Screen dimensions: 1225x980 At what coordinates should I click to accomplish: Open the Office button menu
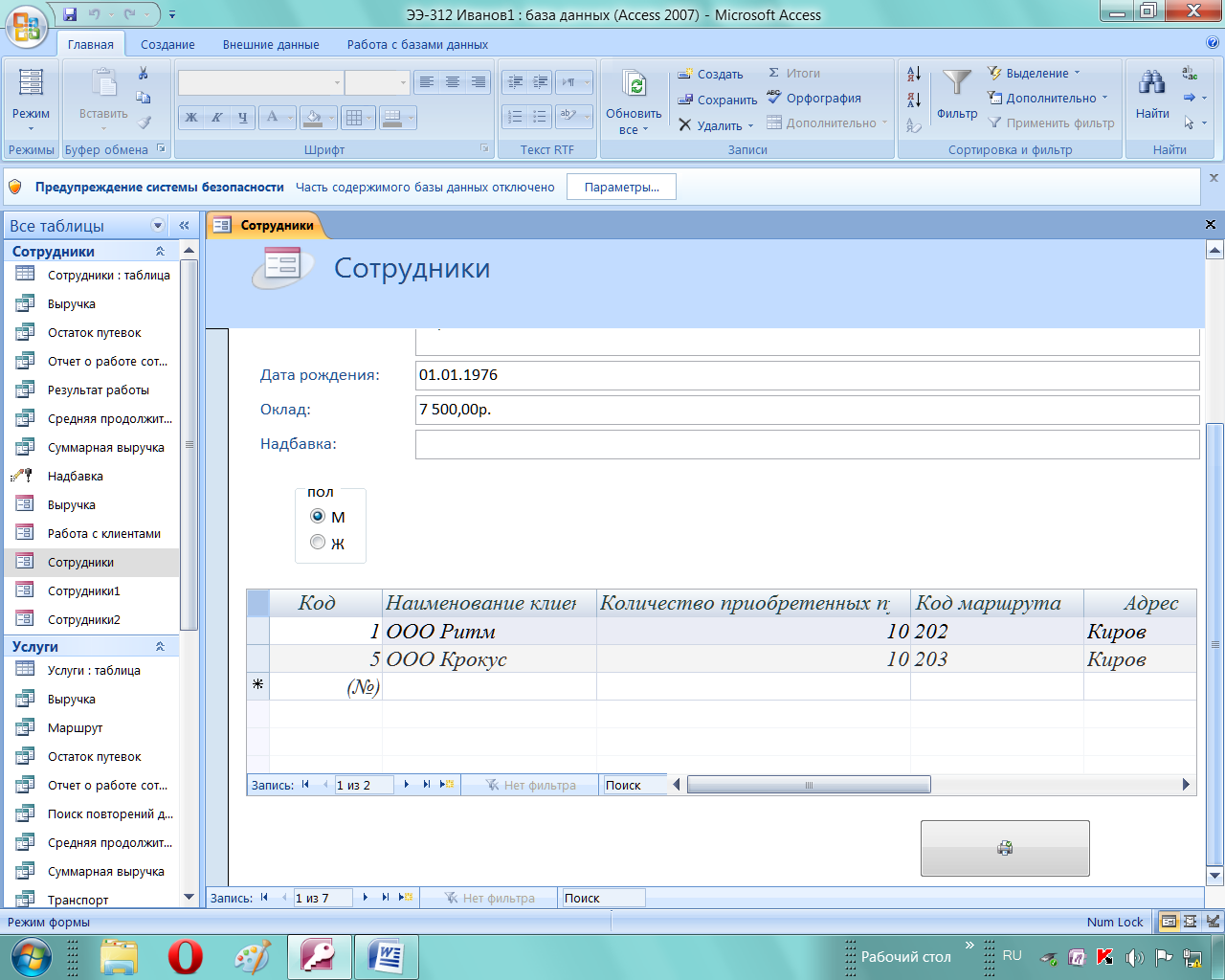pyautogui.click(x=26, y=24)
